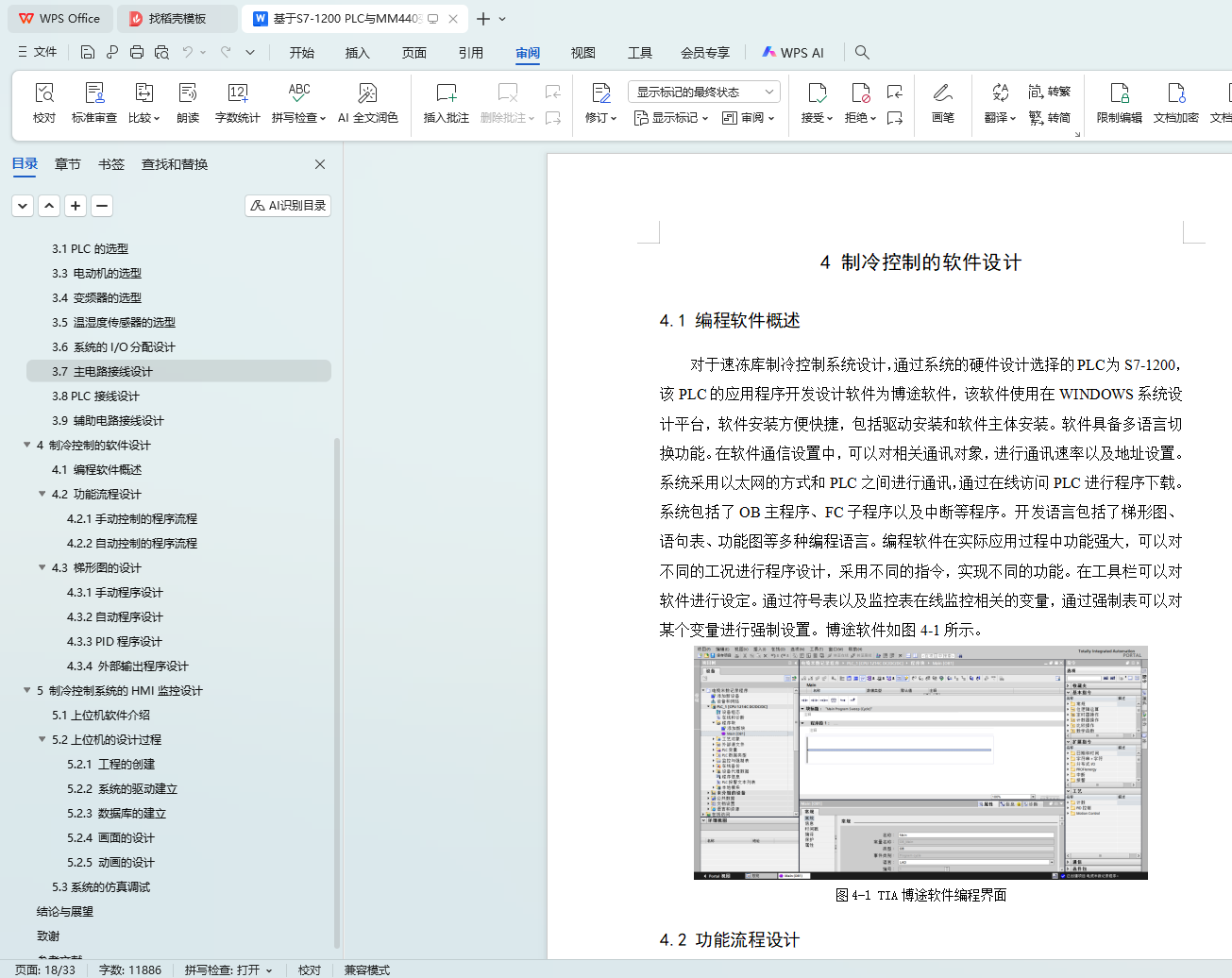
Task: Click the up arrow in outline toolbar
Action: coord(49,205)
